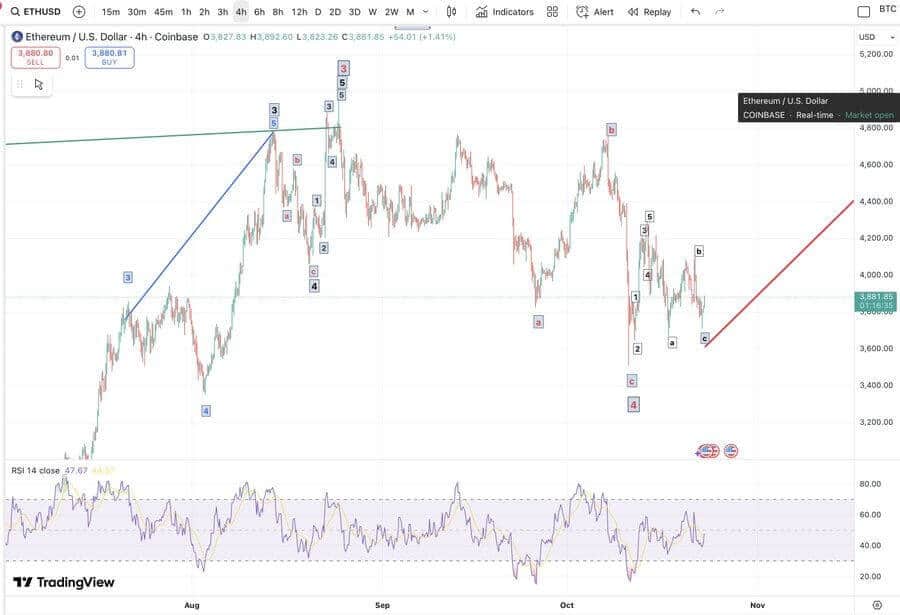Switch to the 15m timeframe

pos(111,12)
